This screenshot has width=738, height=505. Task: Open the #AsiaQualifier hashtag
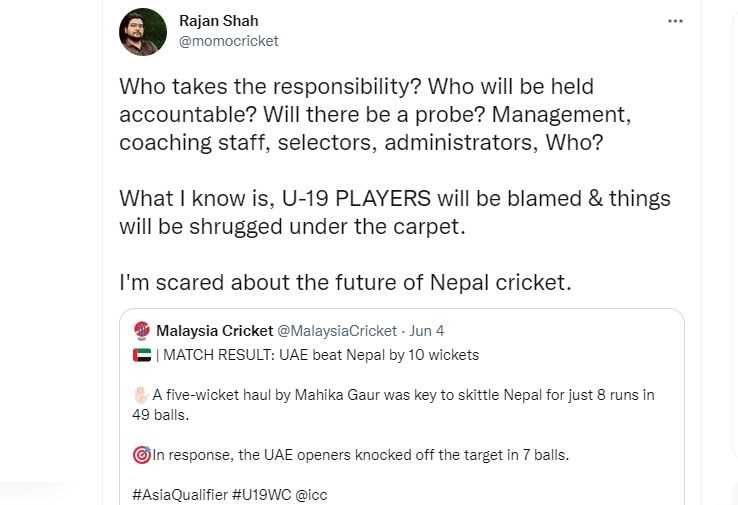180,495
